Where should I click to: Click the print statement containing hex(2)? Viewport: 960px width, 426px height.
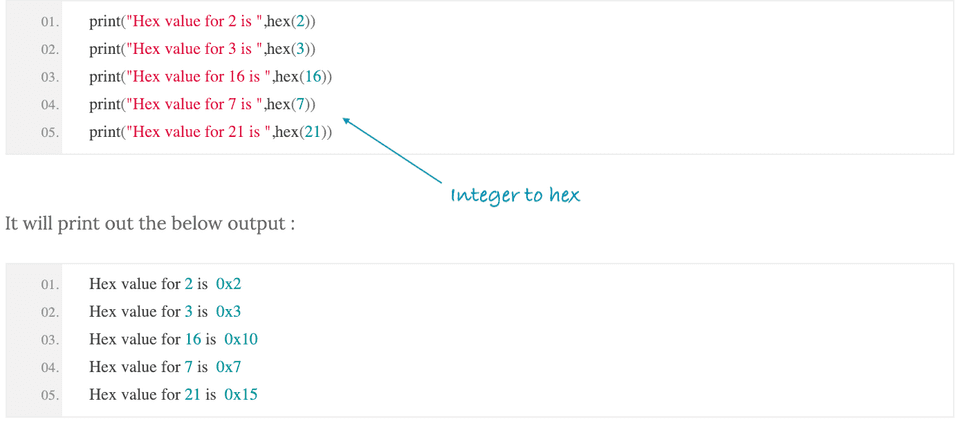(203, 21)
